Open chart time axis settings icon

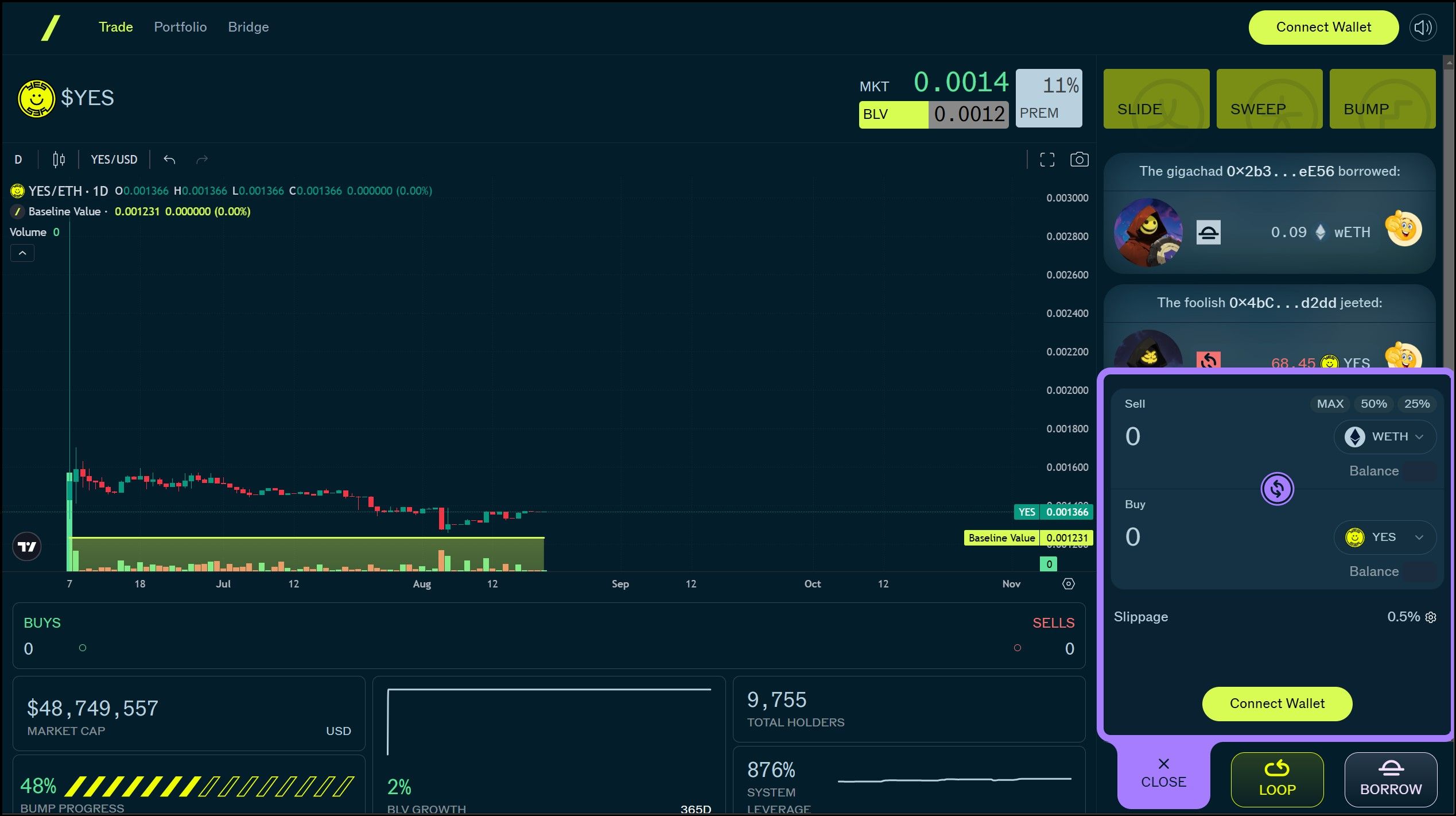click(1068, 584)
